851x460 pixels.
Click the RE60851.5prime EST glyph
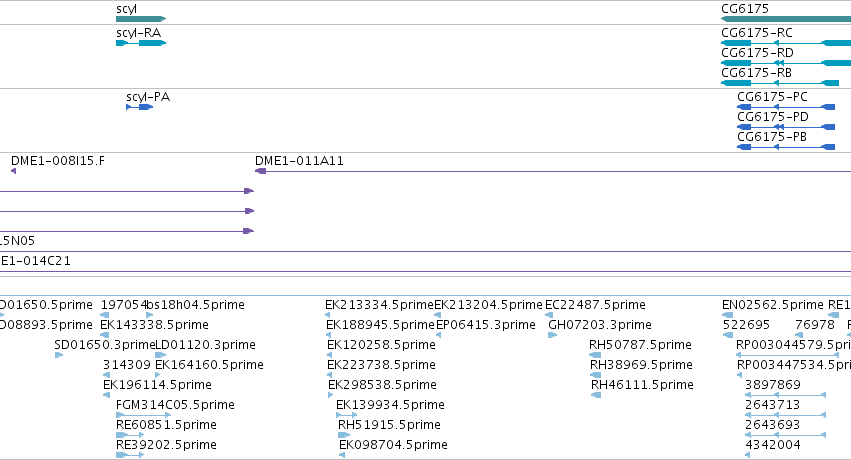point(130,435)
